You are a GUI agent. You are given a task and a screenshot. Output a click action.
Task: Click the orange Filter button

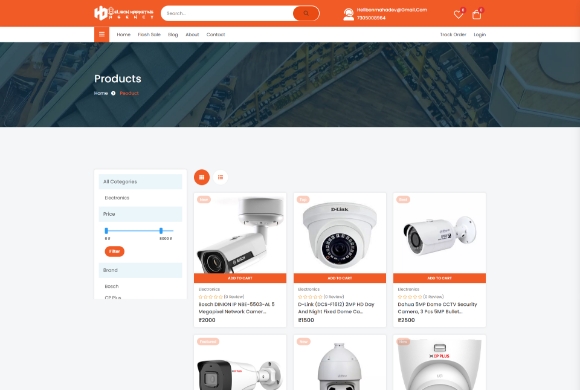click(114, 251)
